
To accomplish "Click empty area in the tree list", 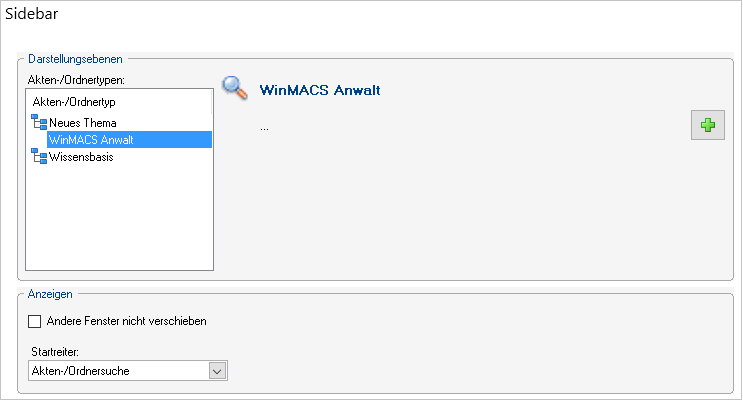I will coord(119,218).
